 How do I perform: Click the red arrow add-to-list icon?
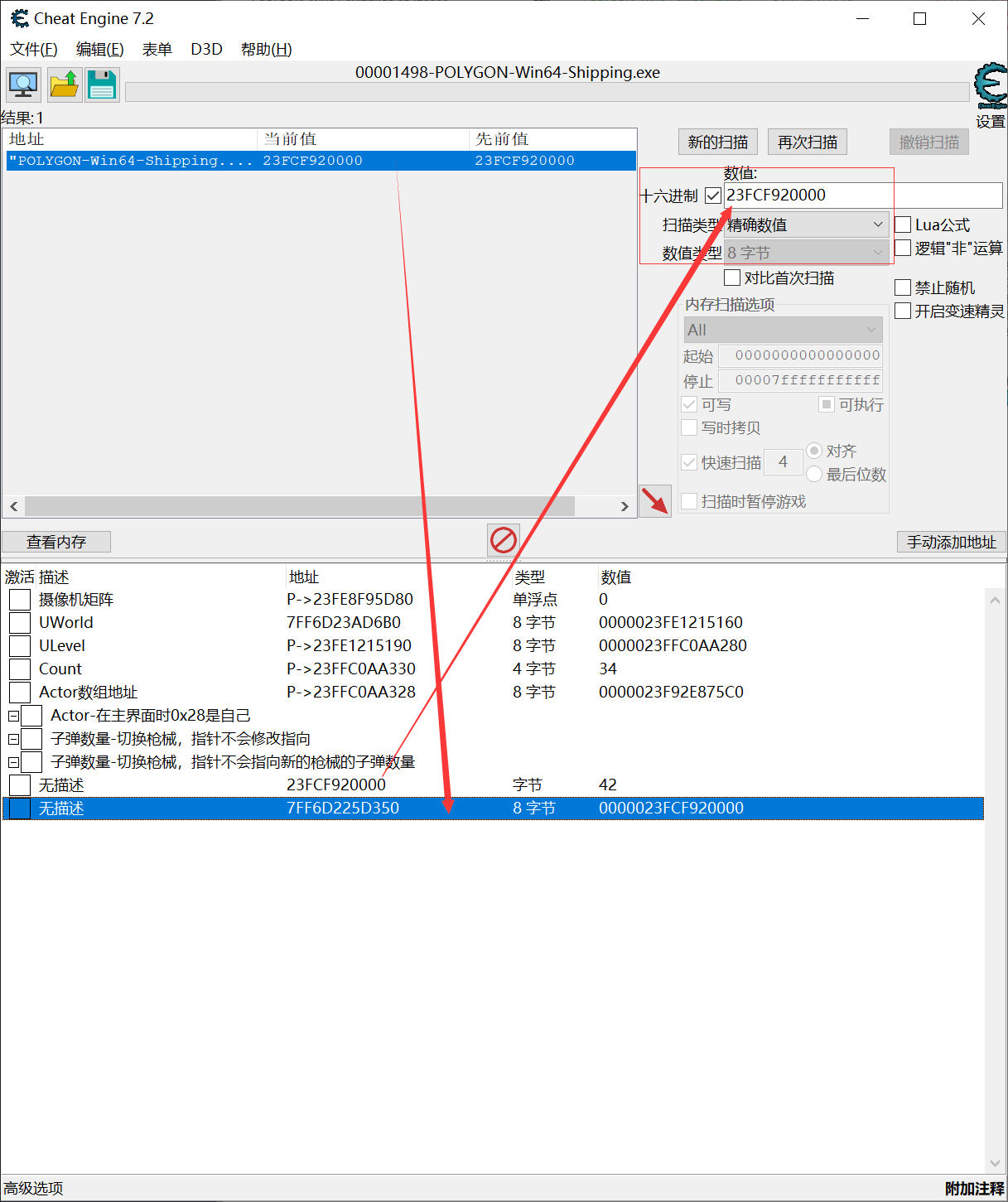point(655,500)
